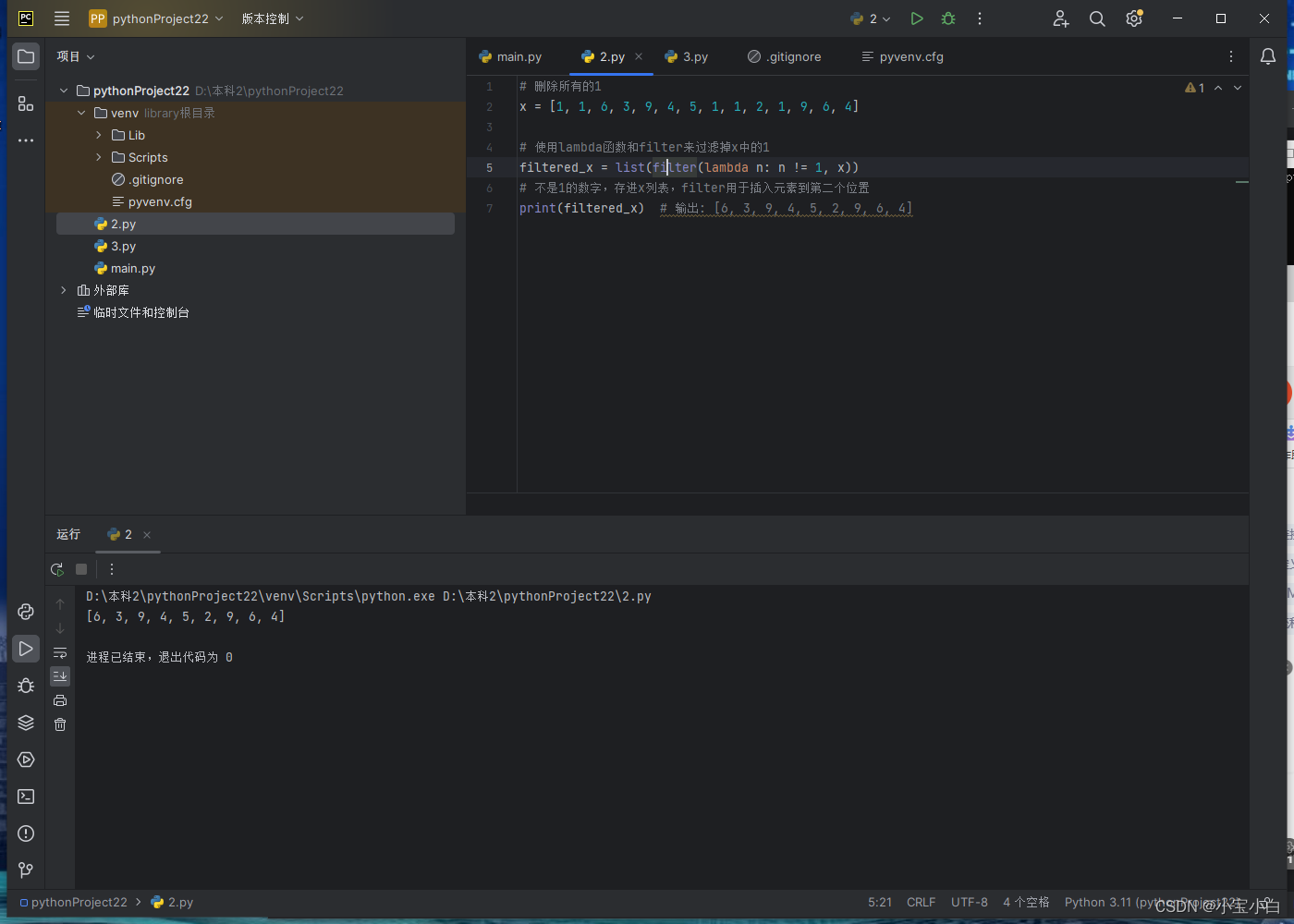Open run configuration selector '2'
Image resolution: width=1294 pixels, height=924 pixels.
[x=871, y=18]
